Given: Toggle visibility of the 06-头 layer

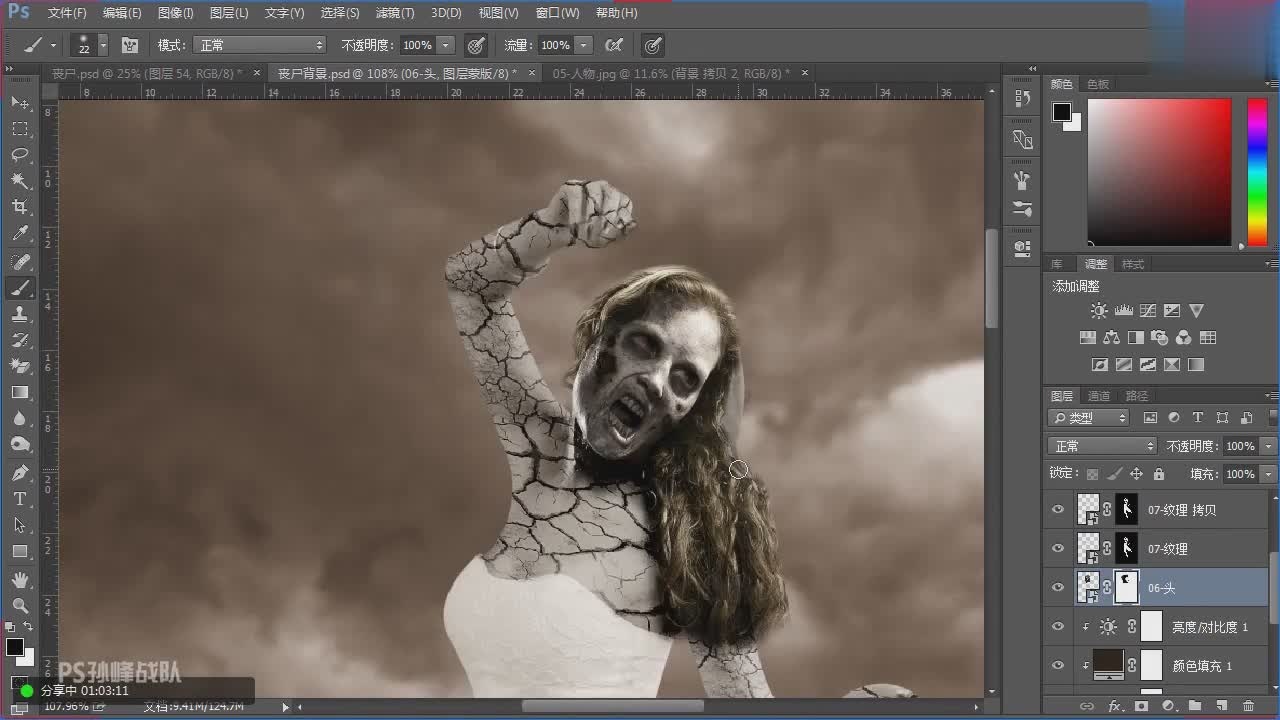Looking at the screenshot, I should (1058, 588).
